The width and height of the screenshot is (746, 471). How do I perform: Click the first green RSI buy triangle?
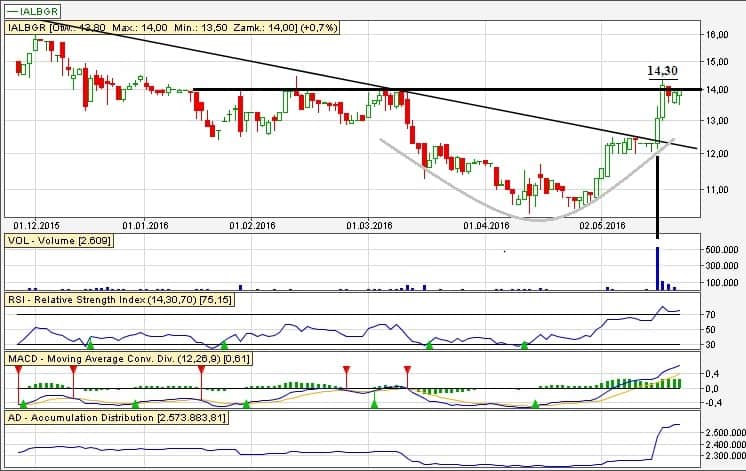tap(90, 345)
